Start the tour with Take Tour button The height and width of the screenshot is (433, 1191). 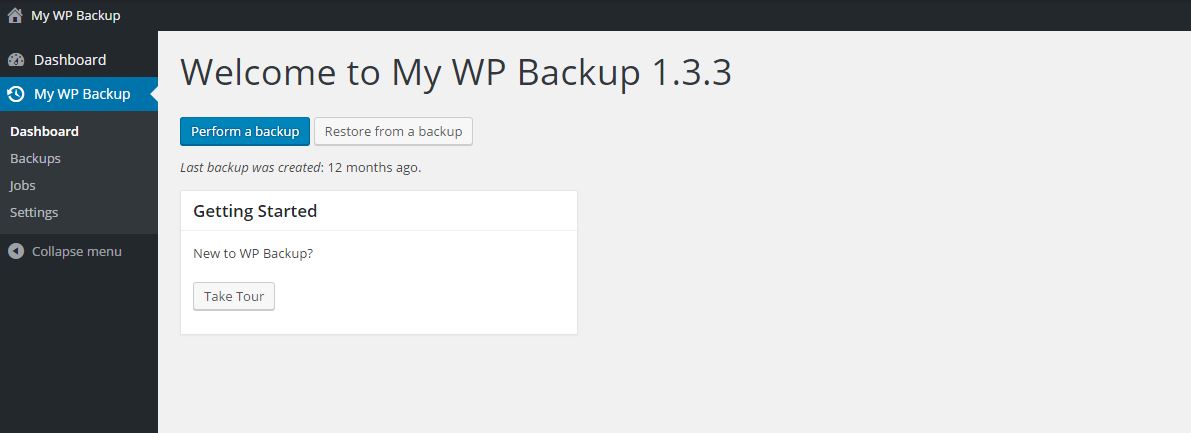[234, 296]
